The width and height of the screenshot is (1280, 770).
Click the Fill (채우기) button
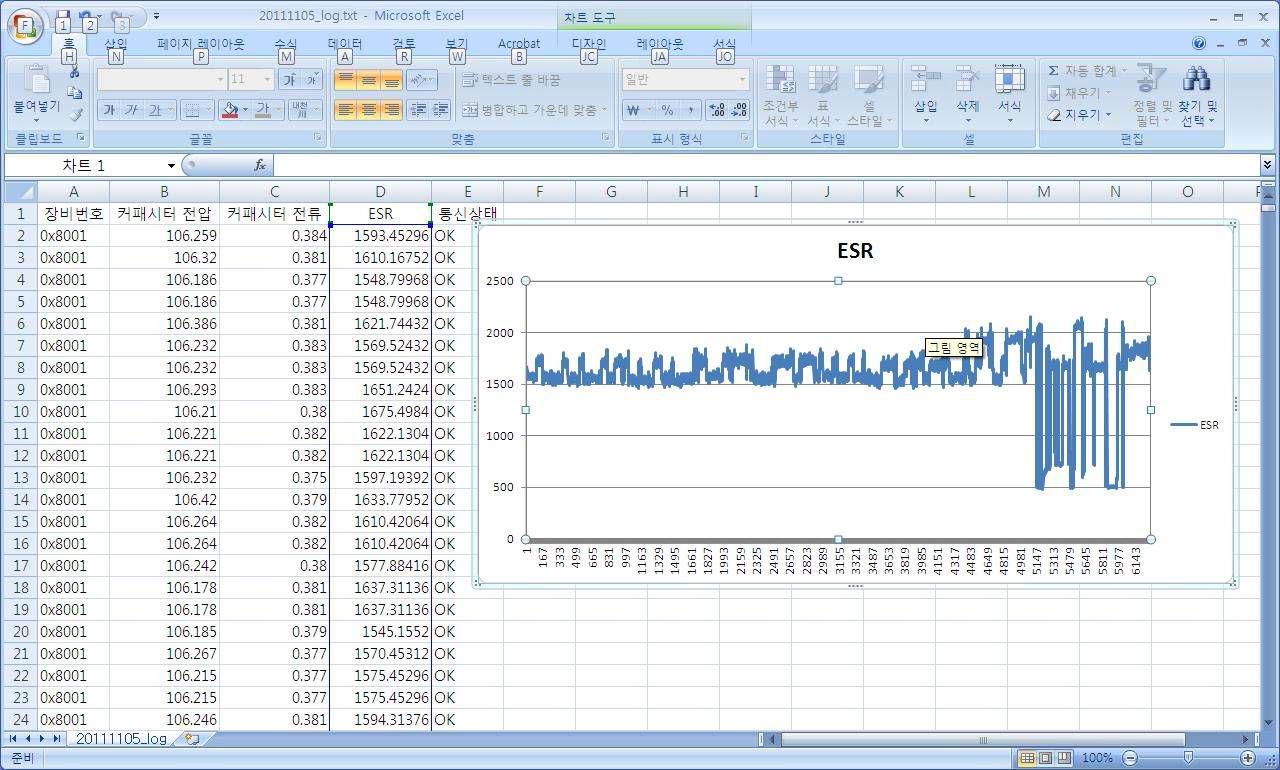(x=1080, y=93)
